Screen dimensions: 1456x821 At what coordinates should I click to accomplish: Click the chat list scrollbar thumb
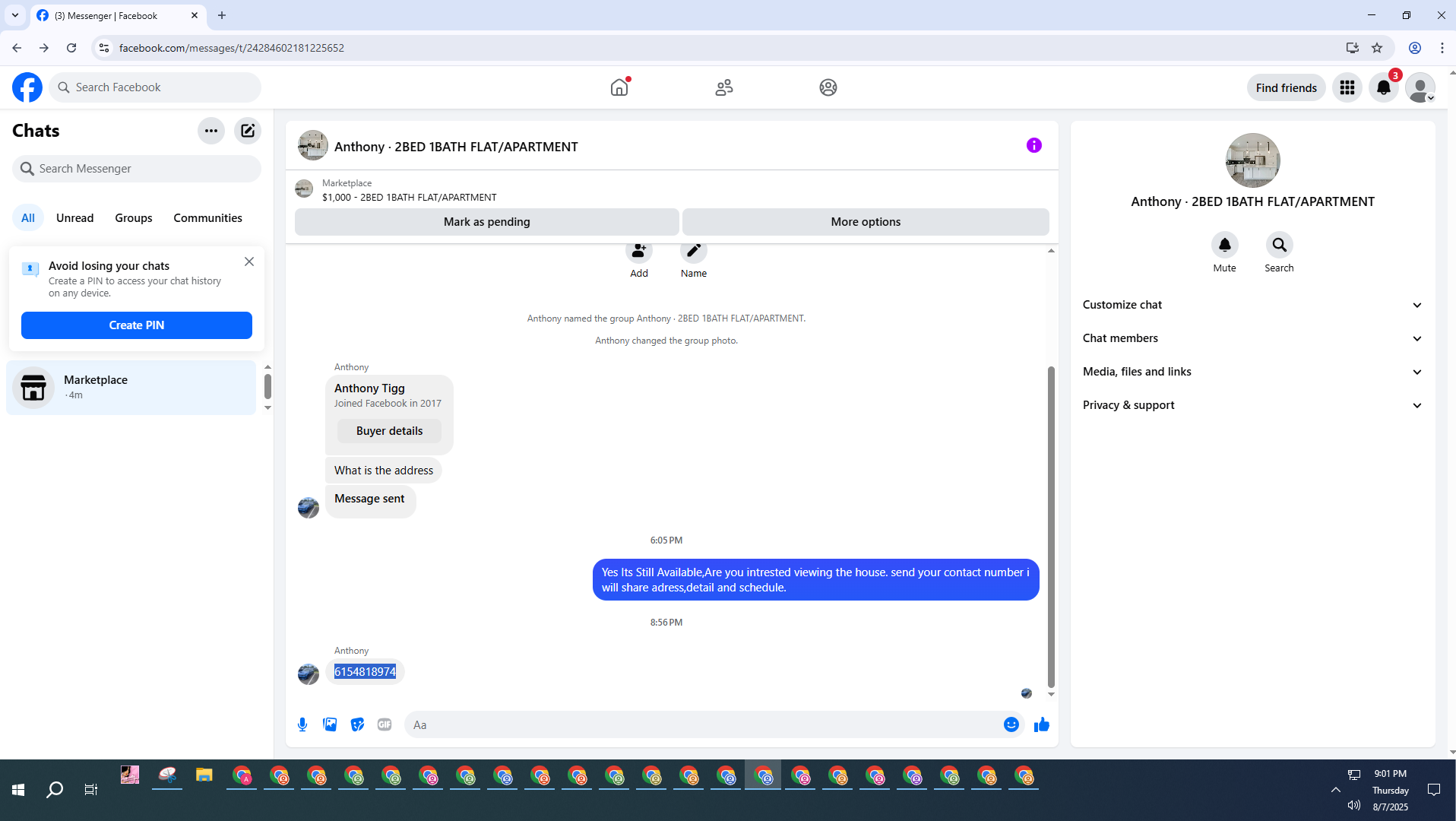267,386
